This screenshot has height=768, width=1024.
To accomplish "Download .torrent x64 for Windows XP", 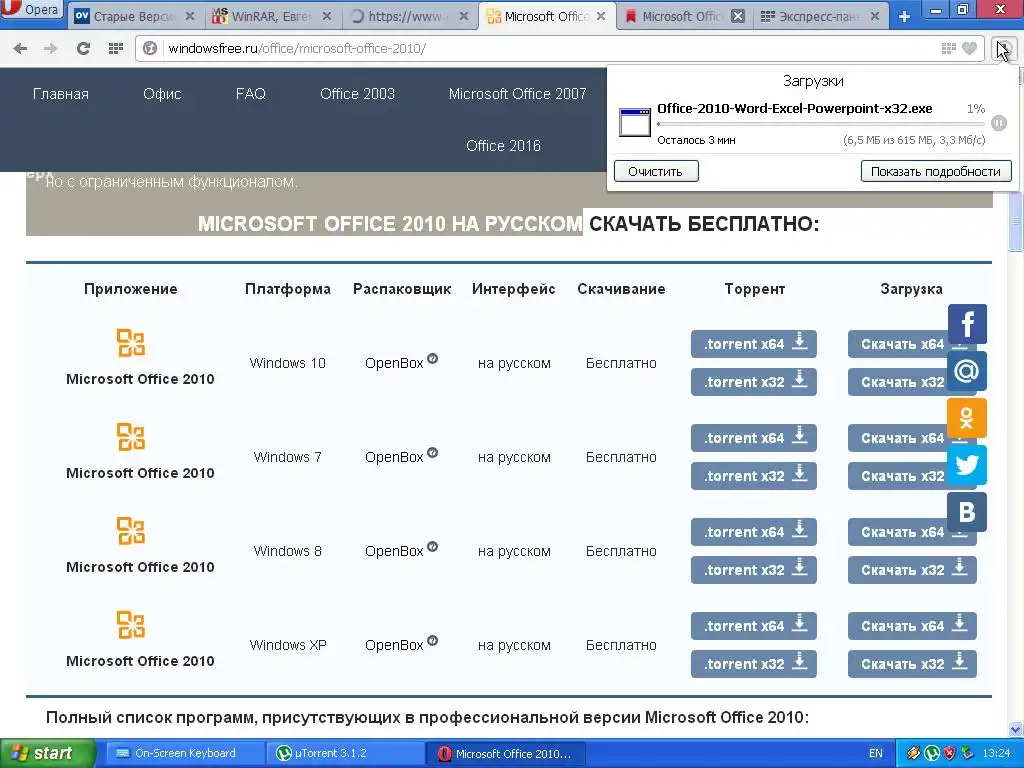I will 754,626.
